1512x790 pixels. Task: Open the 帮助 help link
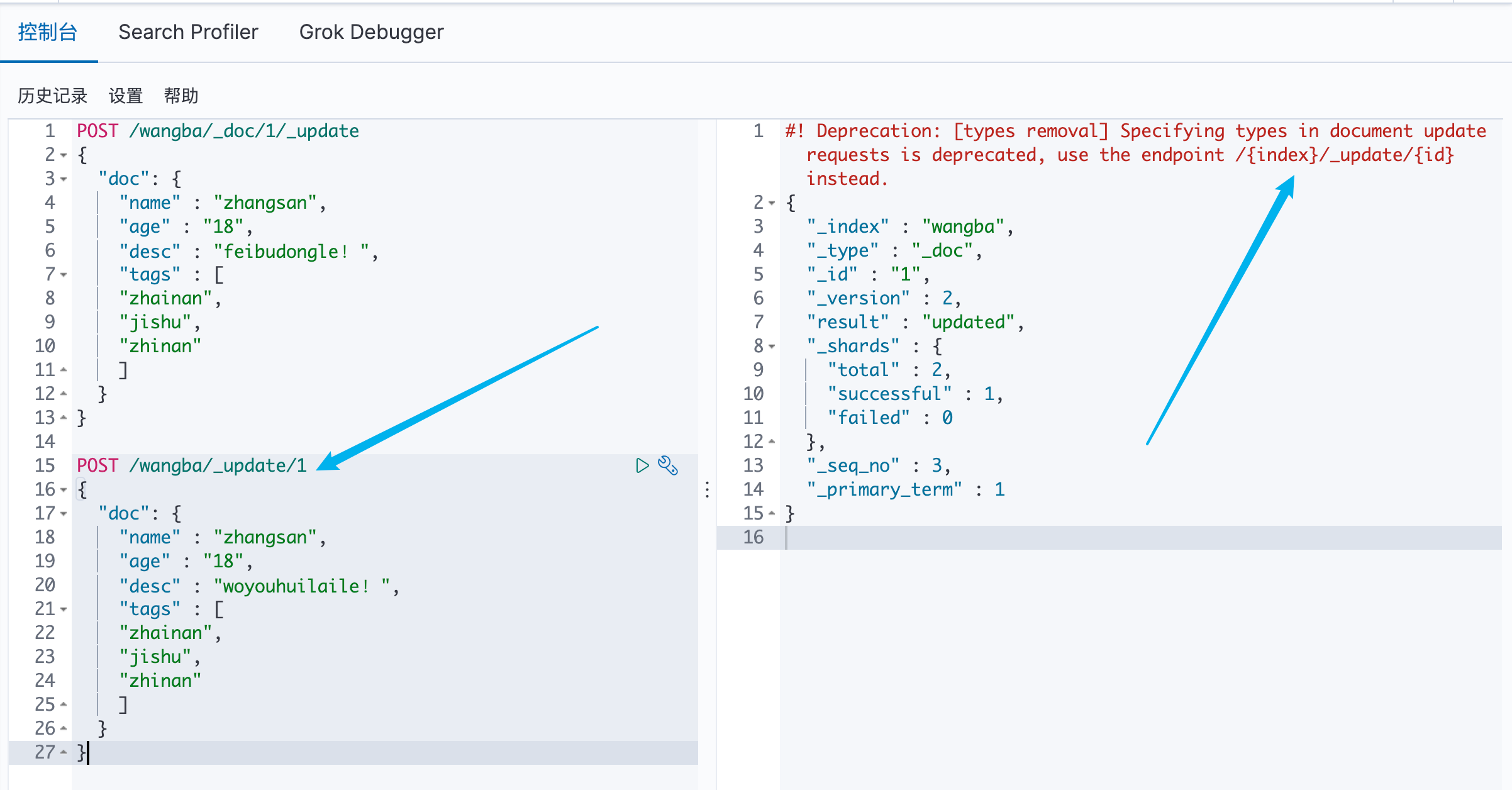[x=181, y=96]
